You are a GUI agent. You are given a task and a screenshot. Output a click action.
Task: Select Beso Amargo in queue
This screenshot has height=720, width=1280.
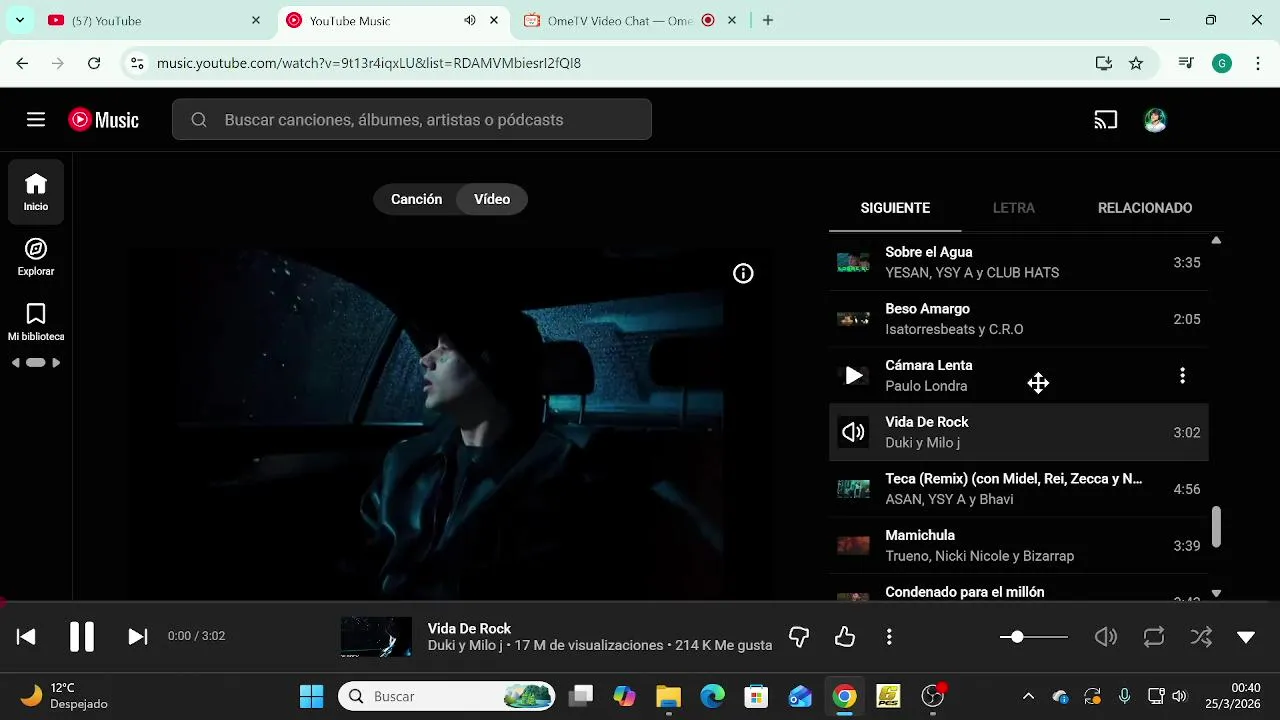click(x=1018, y=319)
